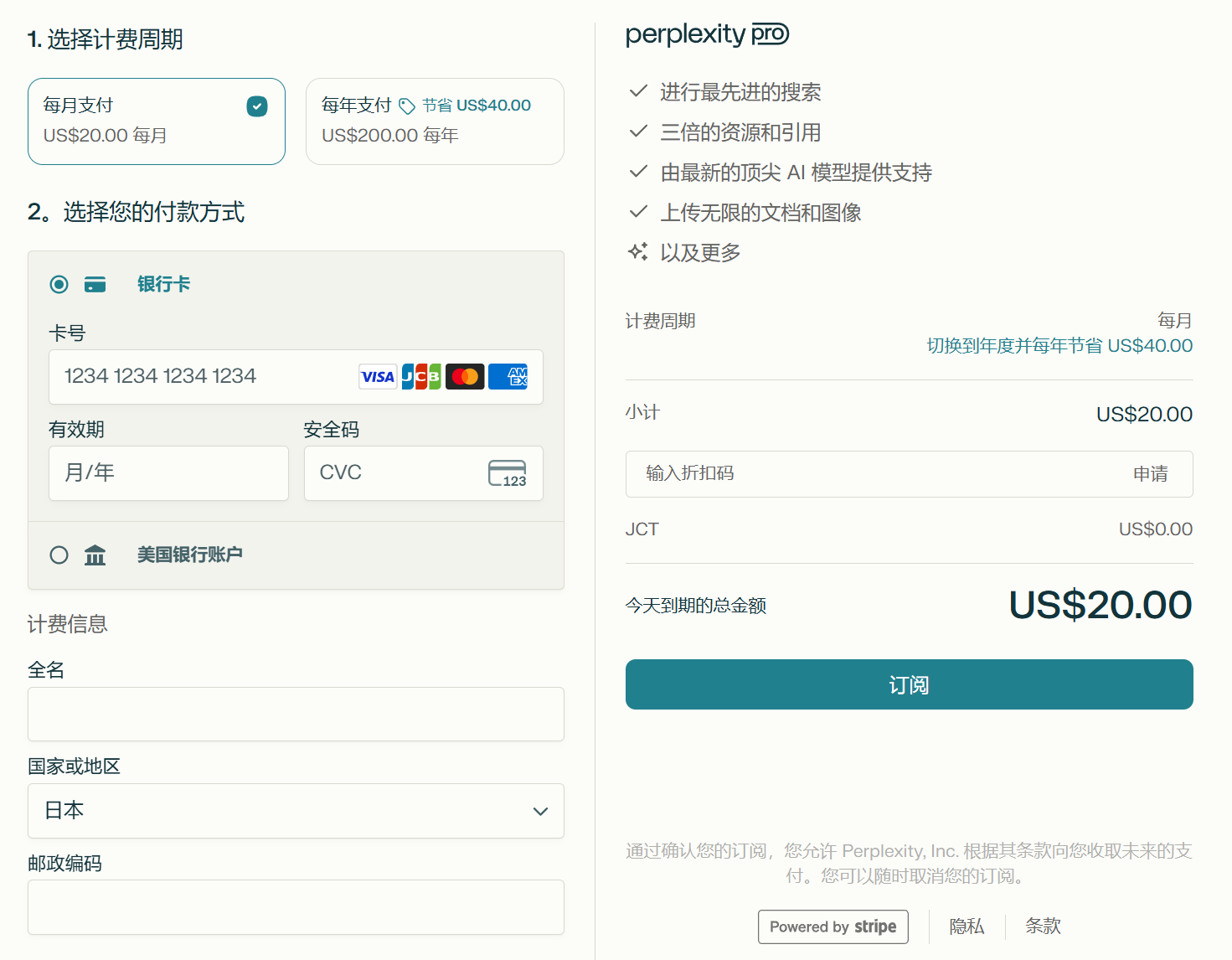Select the 银行卡 radio button
1232x960 pixels.
59,285
